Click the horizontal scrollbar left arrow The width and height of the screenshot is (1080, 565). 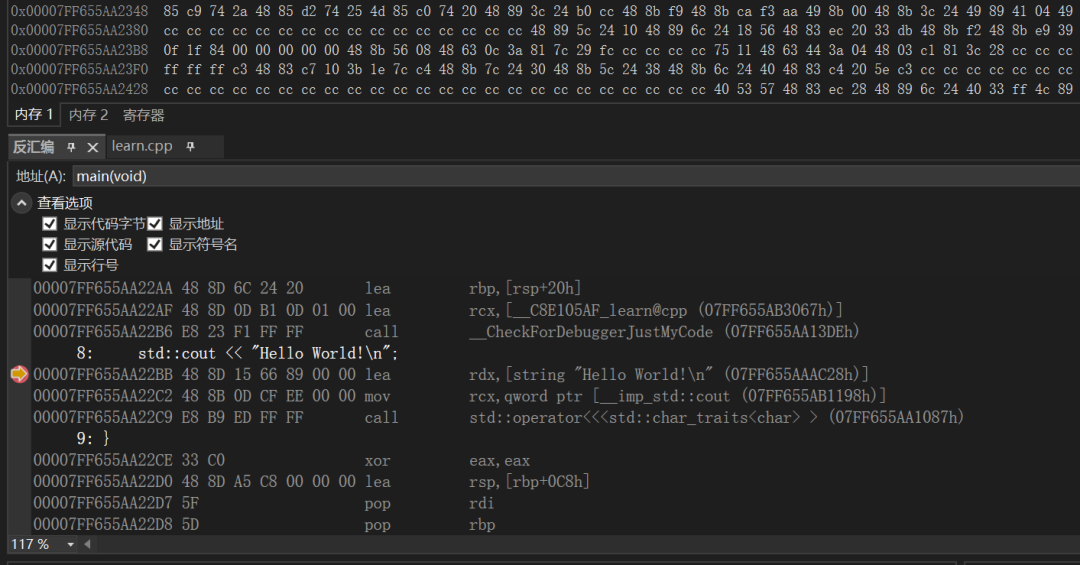pyautogui.click(x=87, y=544)
